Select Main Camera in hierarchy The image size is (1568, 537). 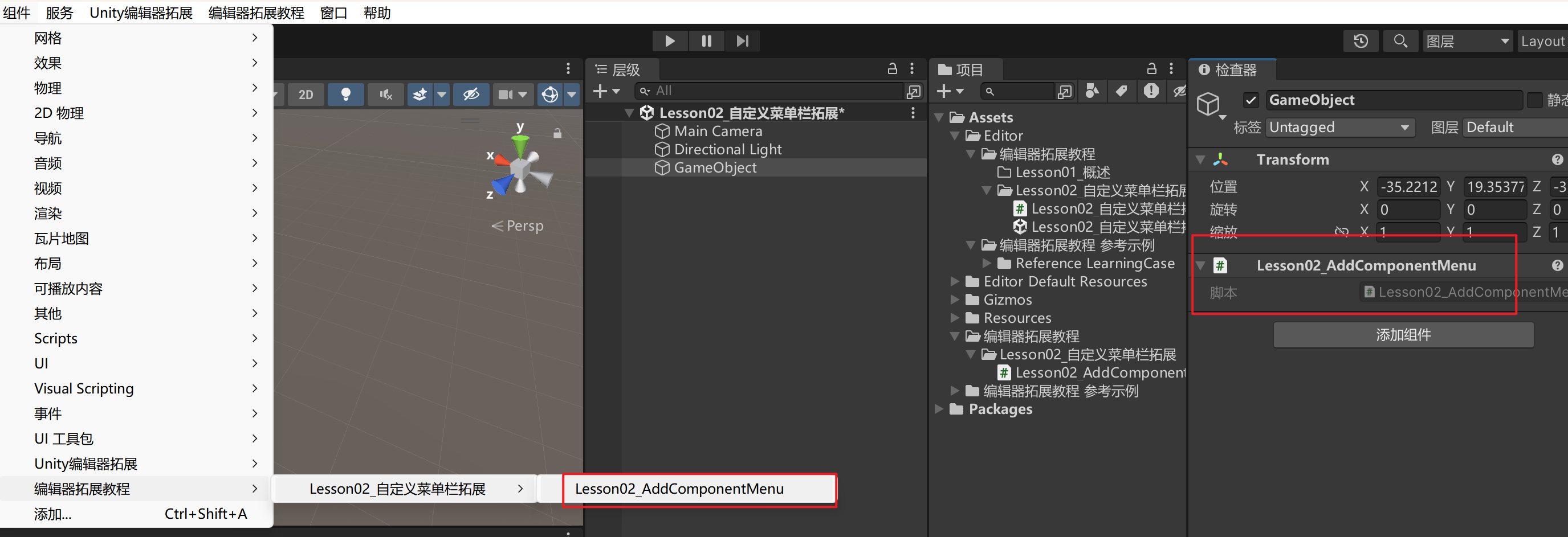[718, 131]
